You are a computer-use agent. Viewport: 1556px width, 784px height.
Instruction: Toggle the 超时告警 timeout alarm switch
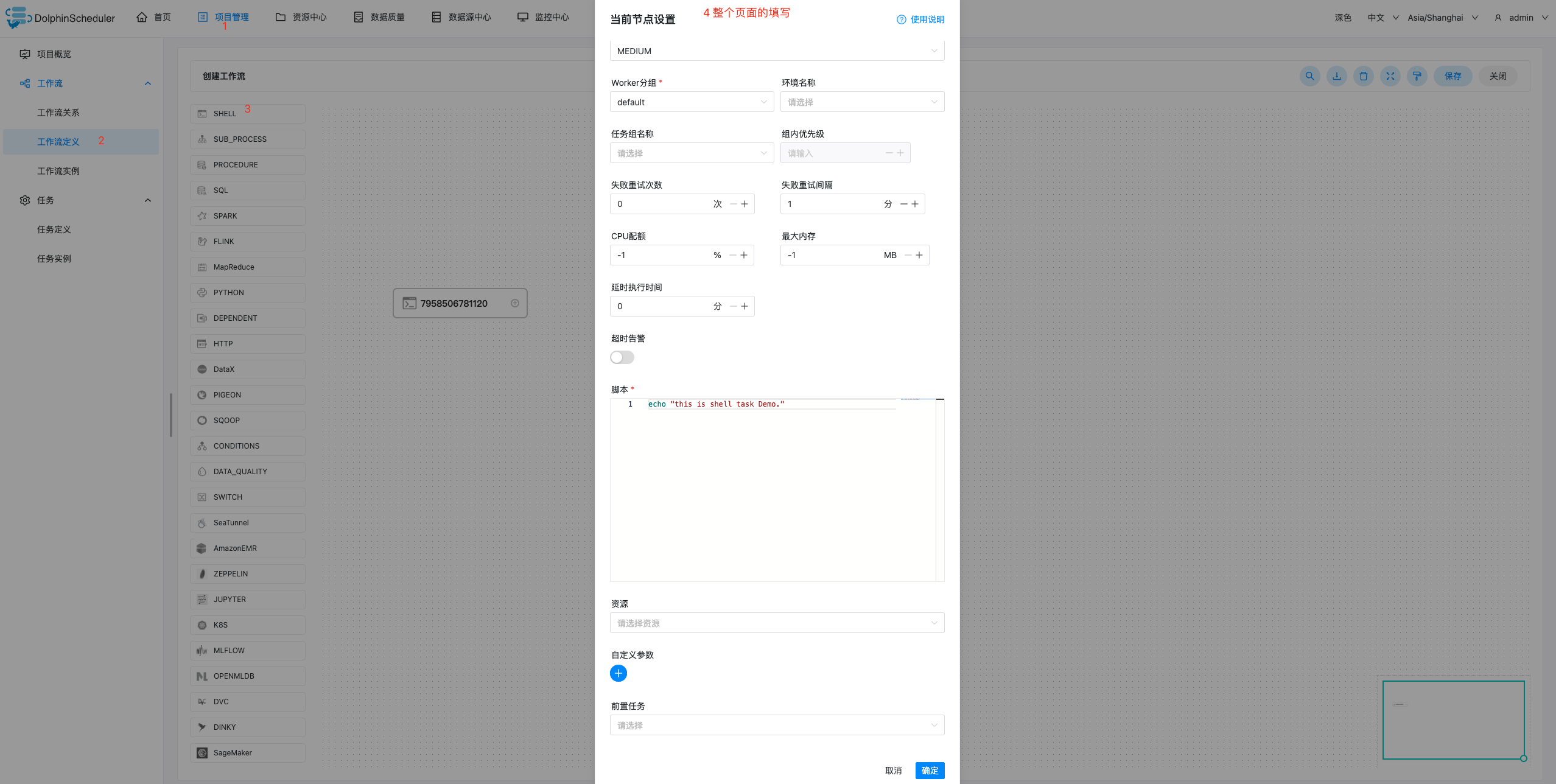(622, 357)
